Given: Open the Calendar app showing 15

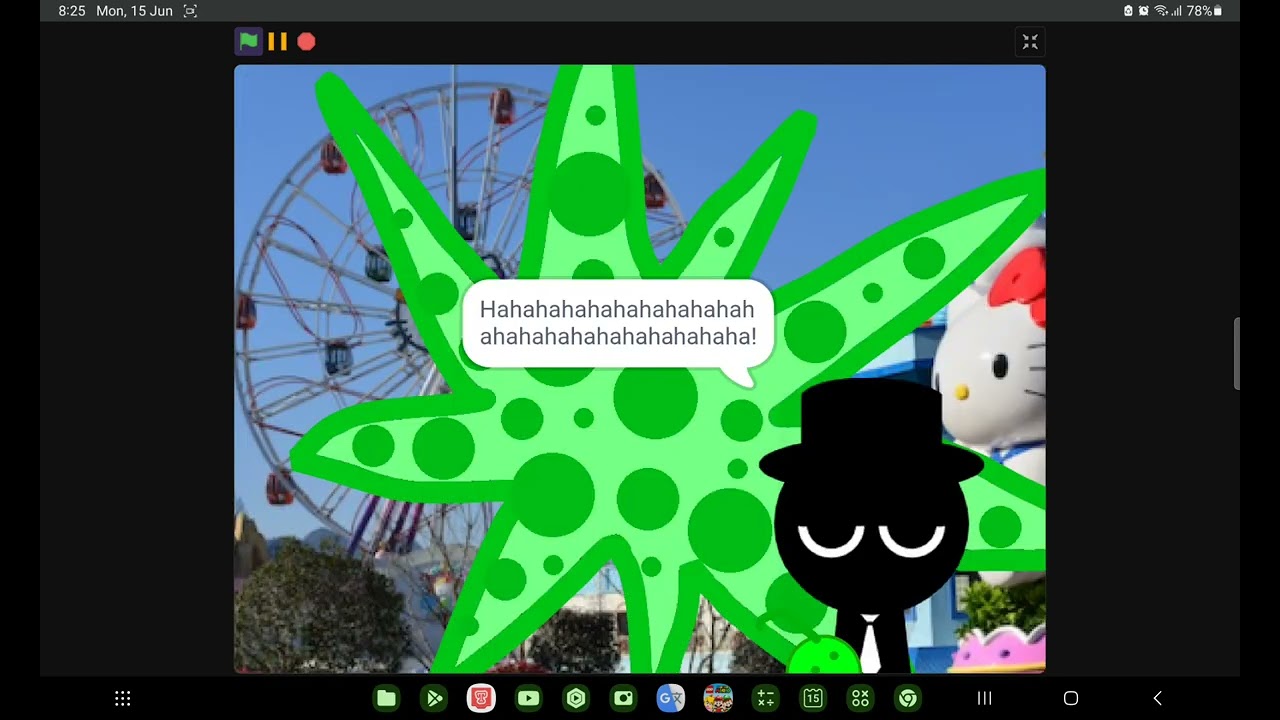Looking at the screenshot, I should tap(813, 698).
